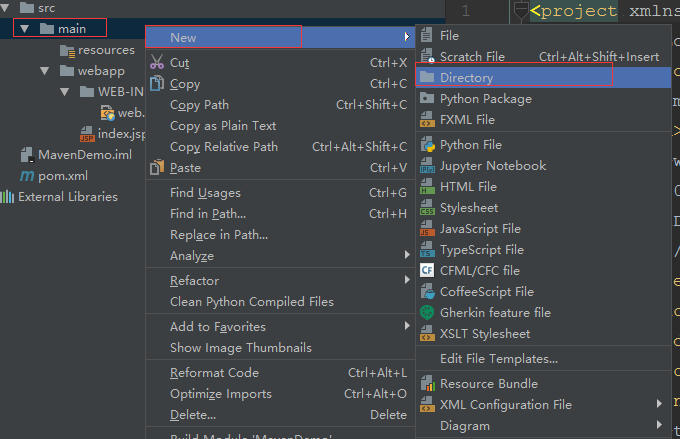Choose the CFML/CFC file icon

click(427, 271)
